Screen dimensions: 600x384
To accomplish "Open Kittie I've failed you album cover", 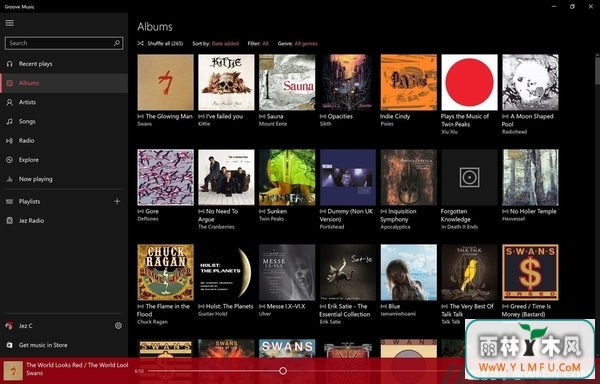I will point(226,82).
